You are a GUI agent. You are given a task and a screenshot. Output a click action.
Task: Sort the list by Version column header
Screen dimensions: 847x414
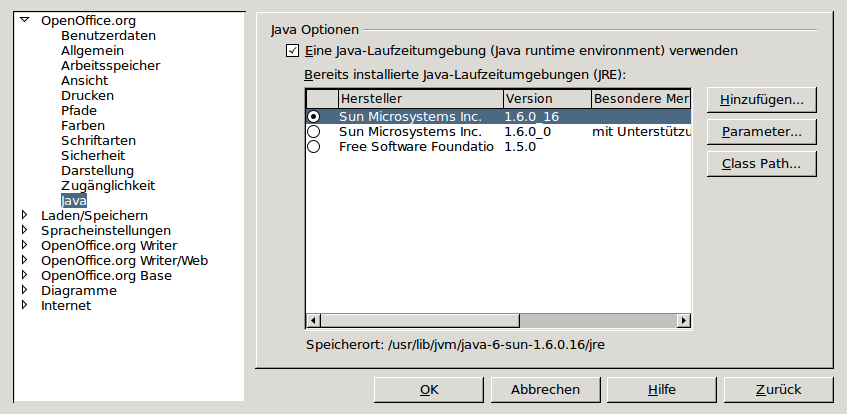pos(545,99)
